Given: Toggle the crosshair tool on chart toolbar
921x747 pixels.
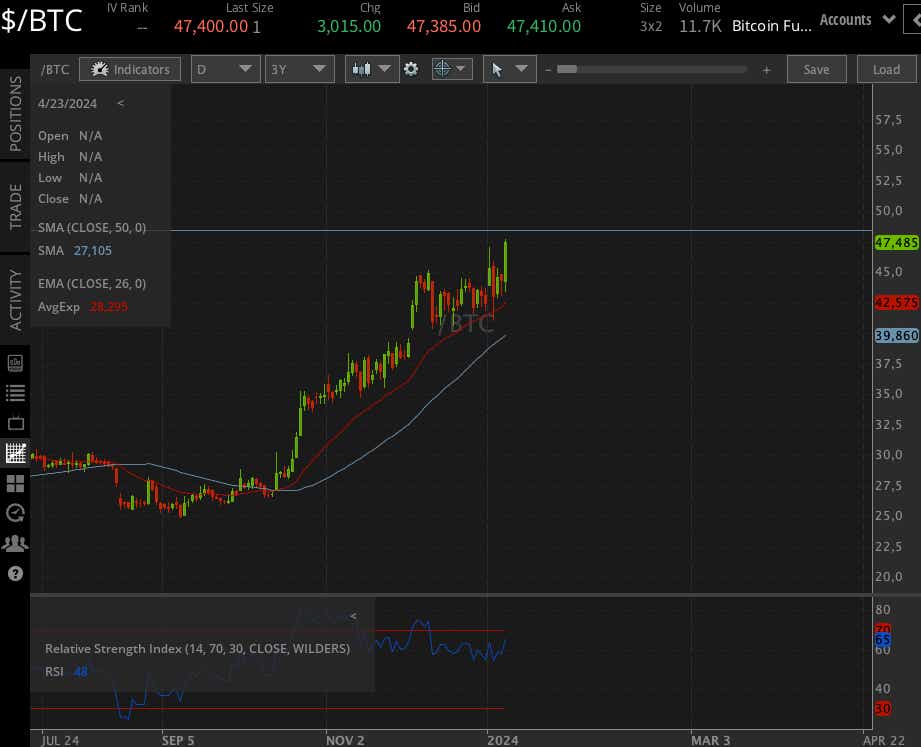Looking at the screenshot, I should pyautogui.click(x=443, y=68).
